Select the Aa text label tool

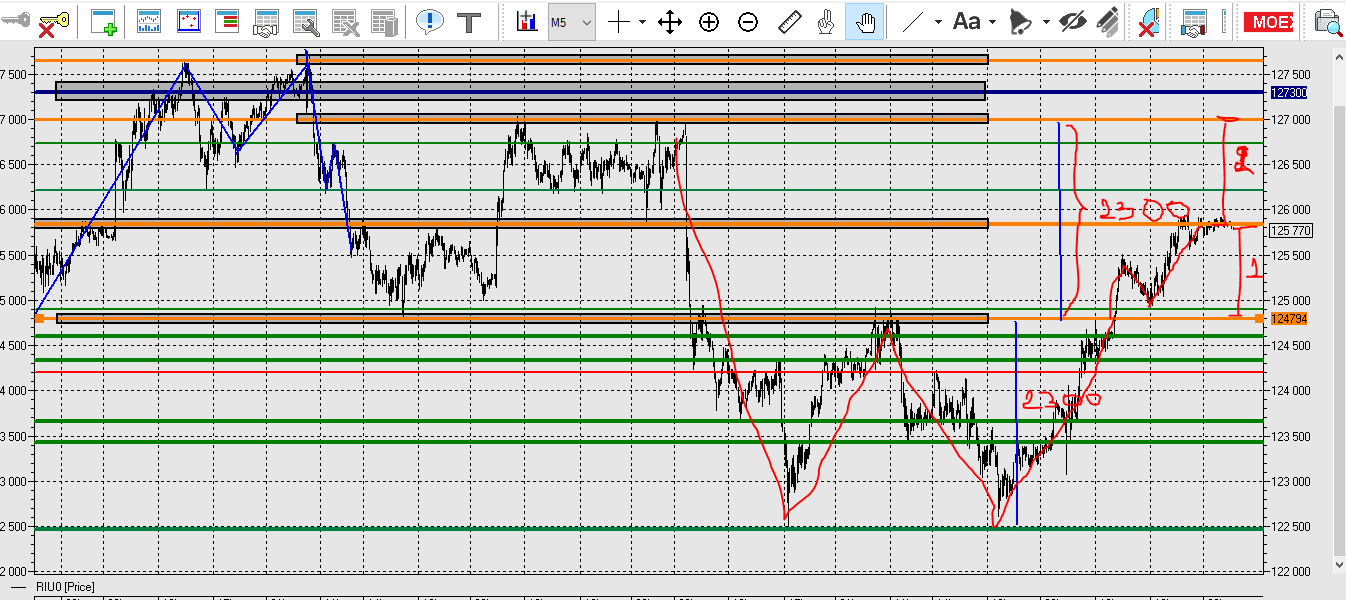pos(966,21)
